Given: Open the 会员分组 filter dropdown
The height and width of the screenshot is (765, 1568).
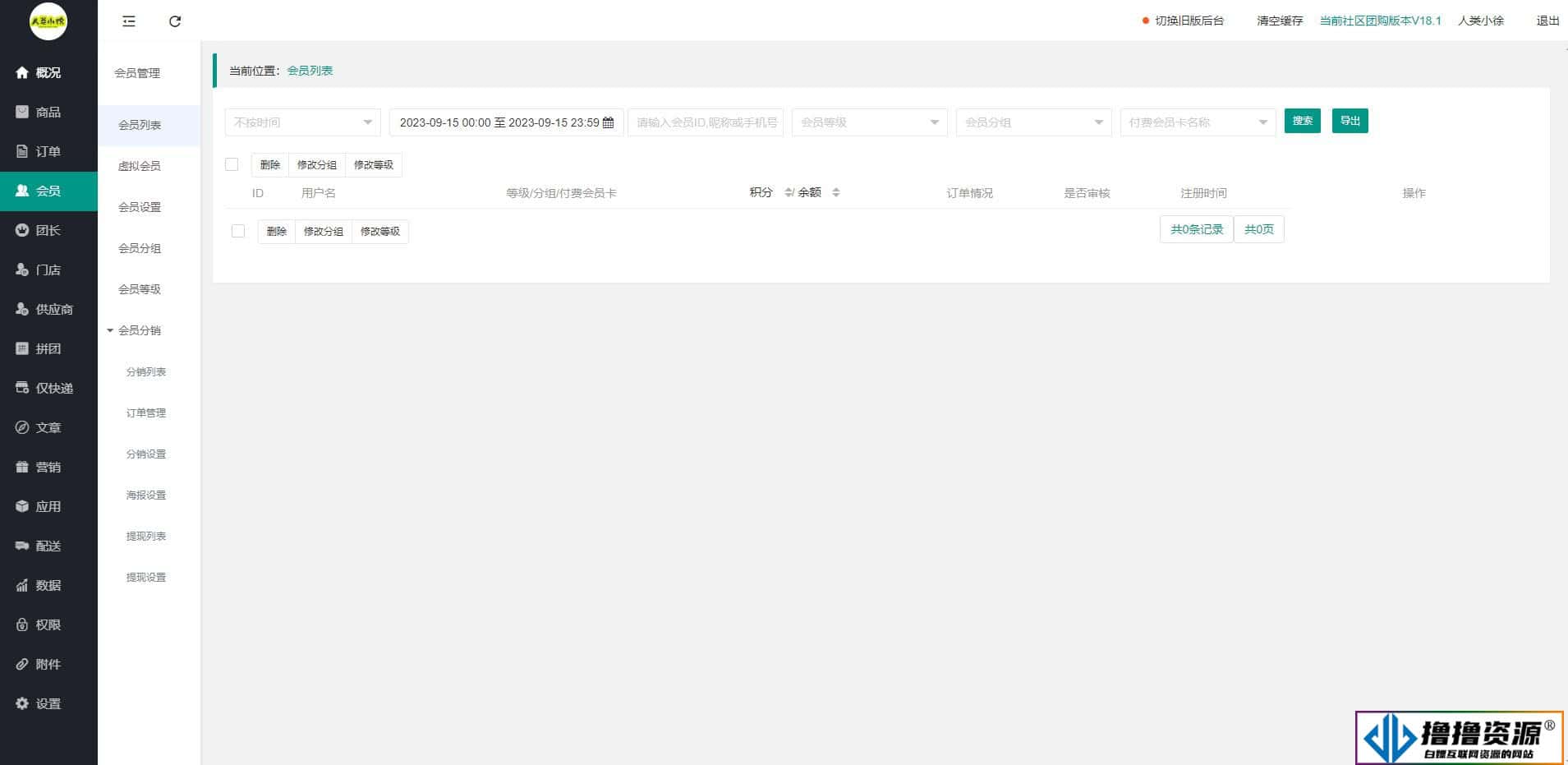Looking at the screenshot, I should pos(1034,122).
